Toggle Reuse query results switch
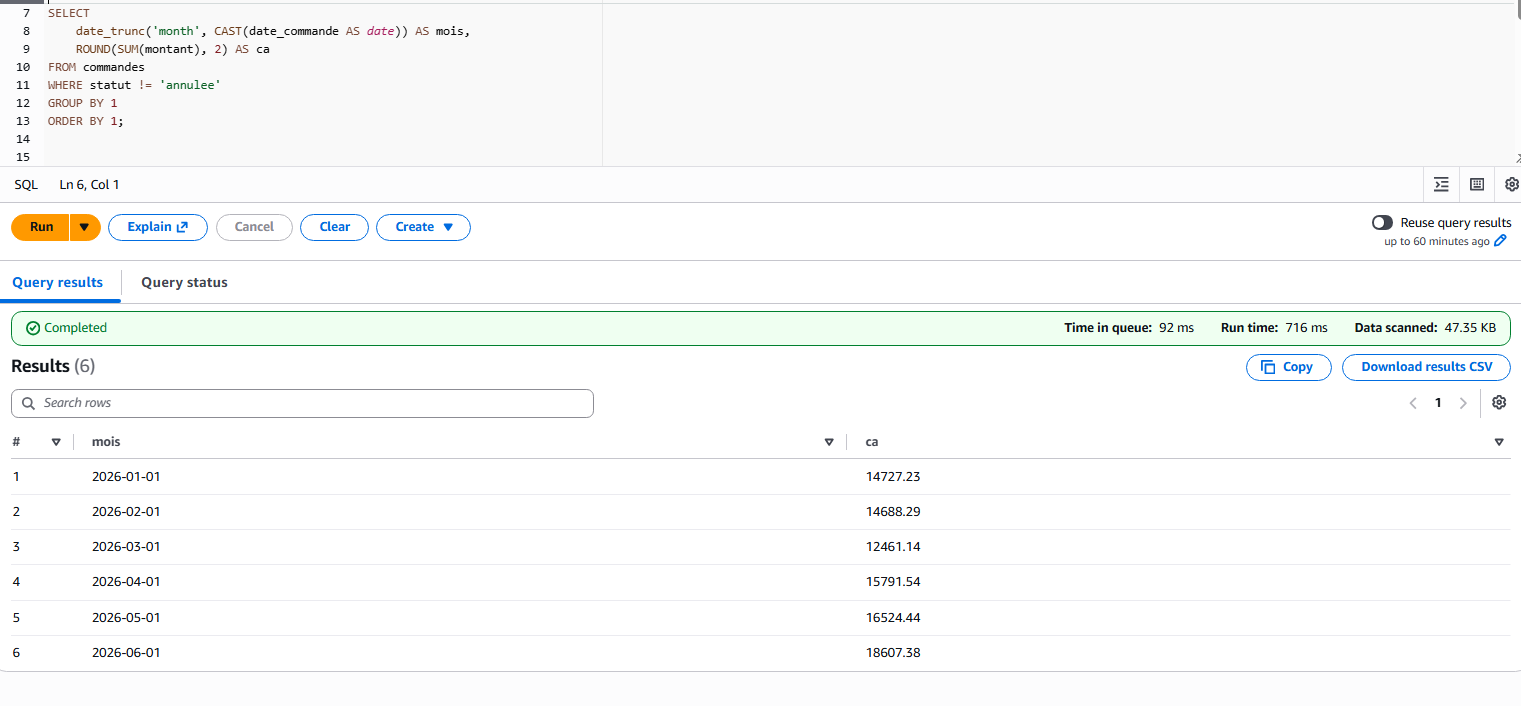Image resolution: width=1521 pixels, height=706 pixels. [x=1383, y=223]
